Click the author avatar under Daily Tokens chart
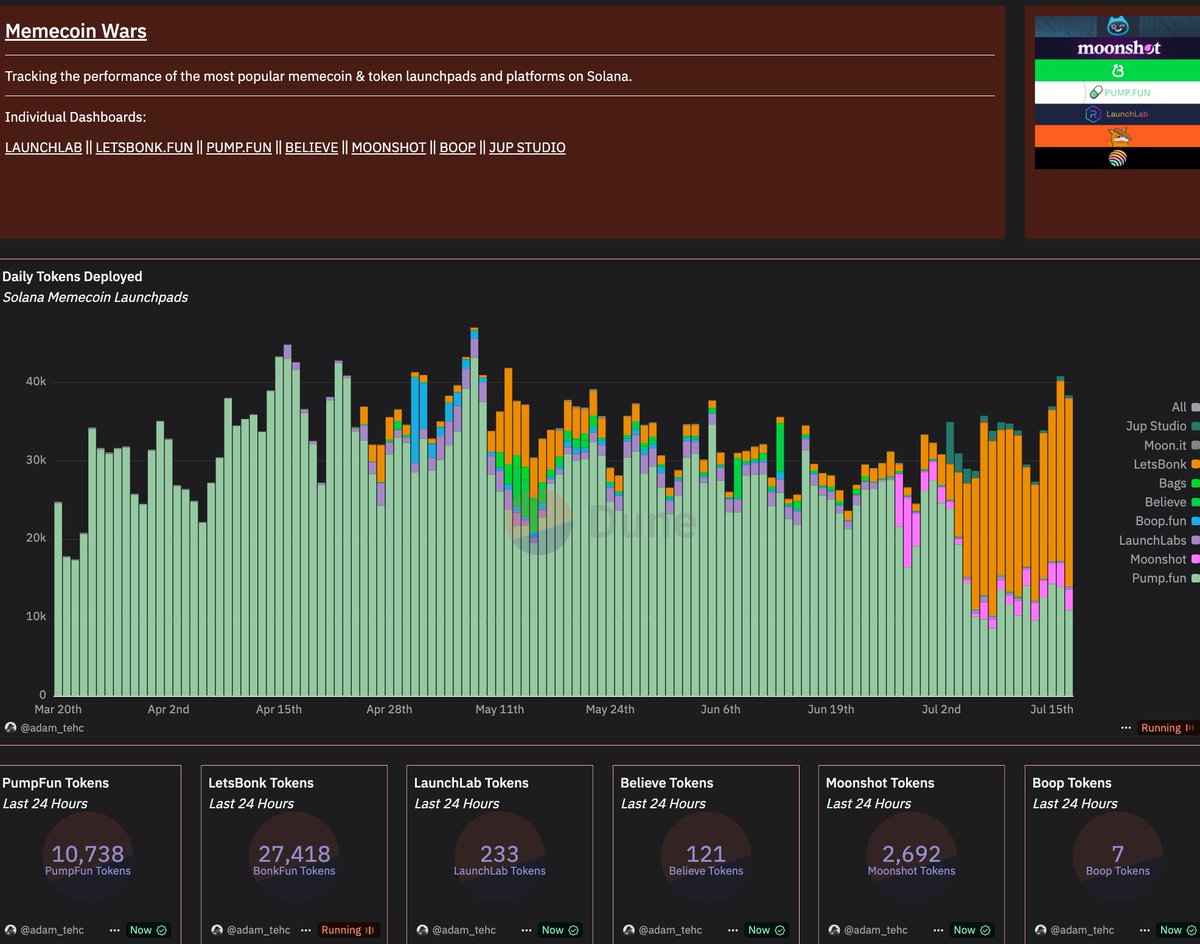This screenshot has height=944, width=1200. pyautogui.click(x=11, y=728)
